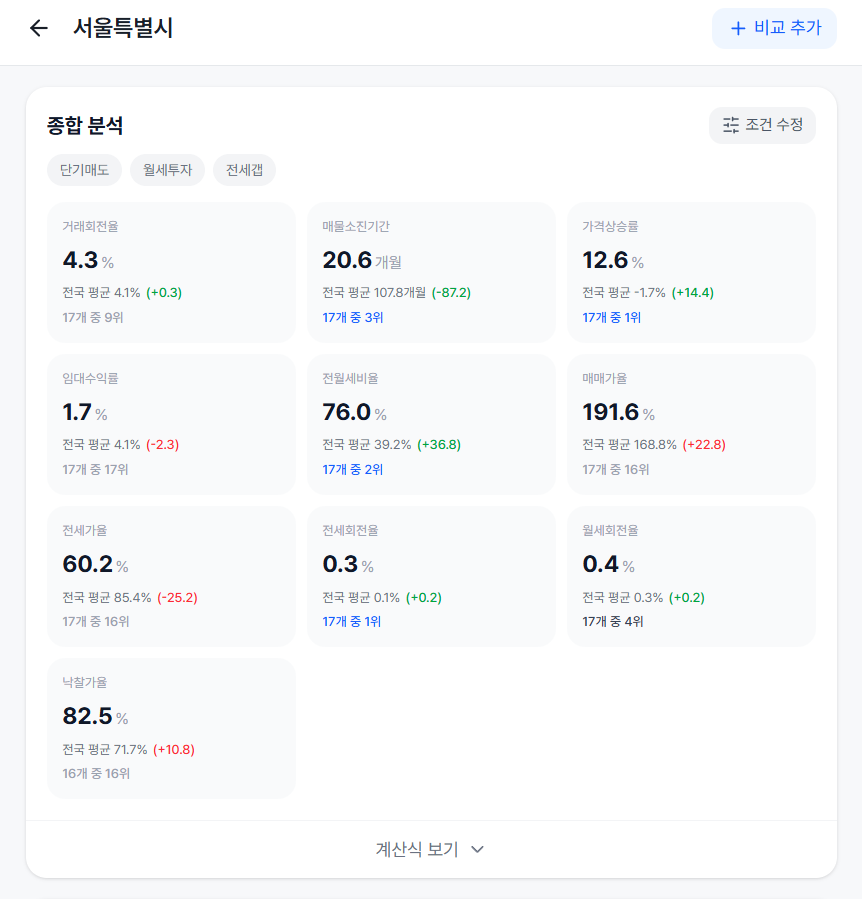Select the 월세투자 tab chip
This screenshot has width=862, height=899.
point(165,170)
